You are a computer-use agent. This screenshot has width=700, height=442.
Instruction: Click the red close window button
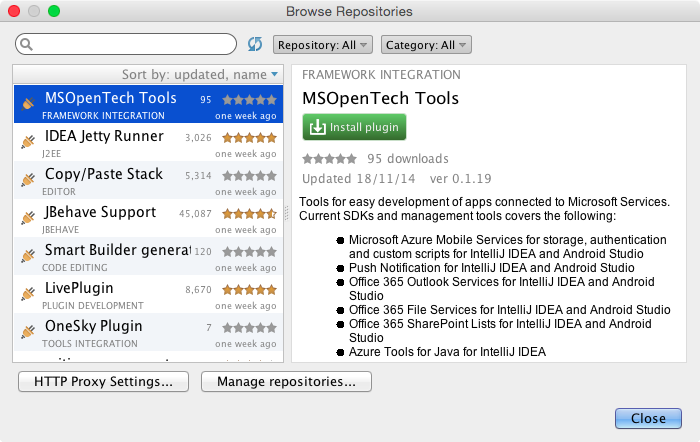14,11
